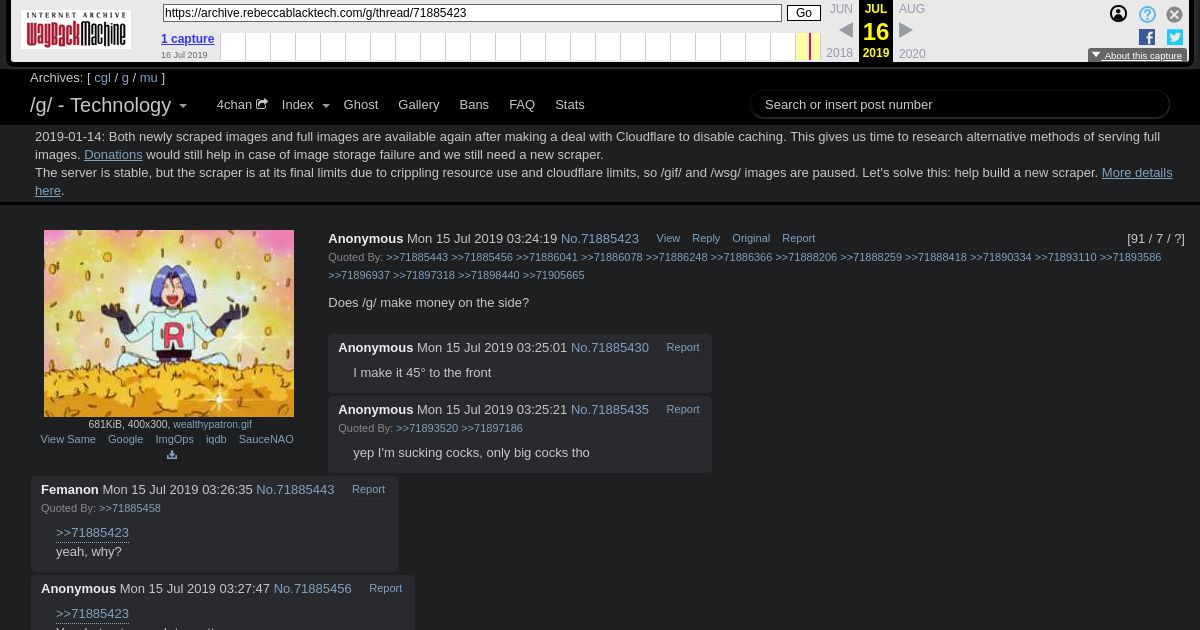
Task: Open the Bans menu item
Action: [x=474, y=104]
